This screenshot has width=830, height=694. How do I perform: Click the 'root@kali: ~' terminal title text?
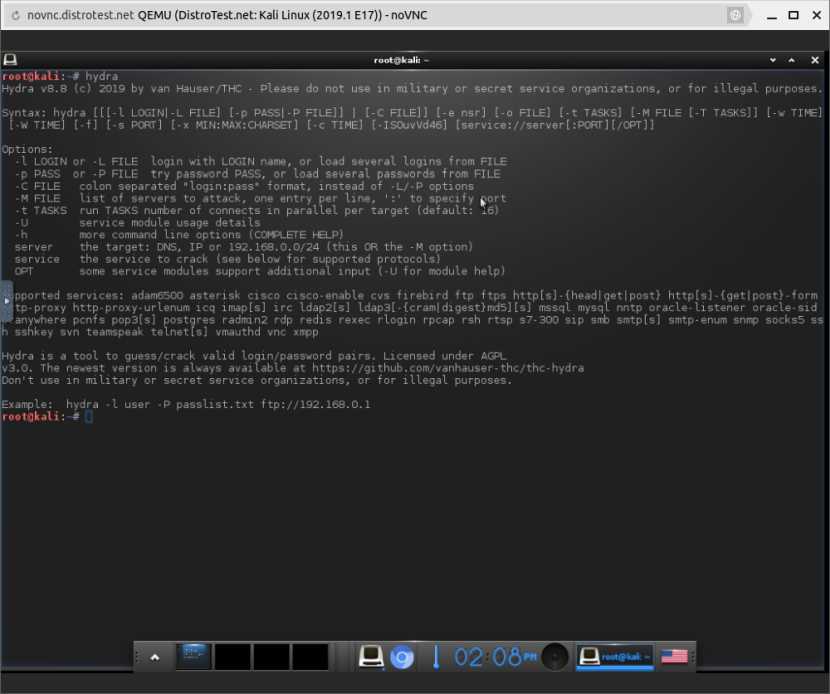[x=401, y=60]
